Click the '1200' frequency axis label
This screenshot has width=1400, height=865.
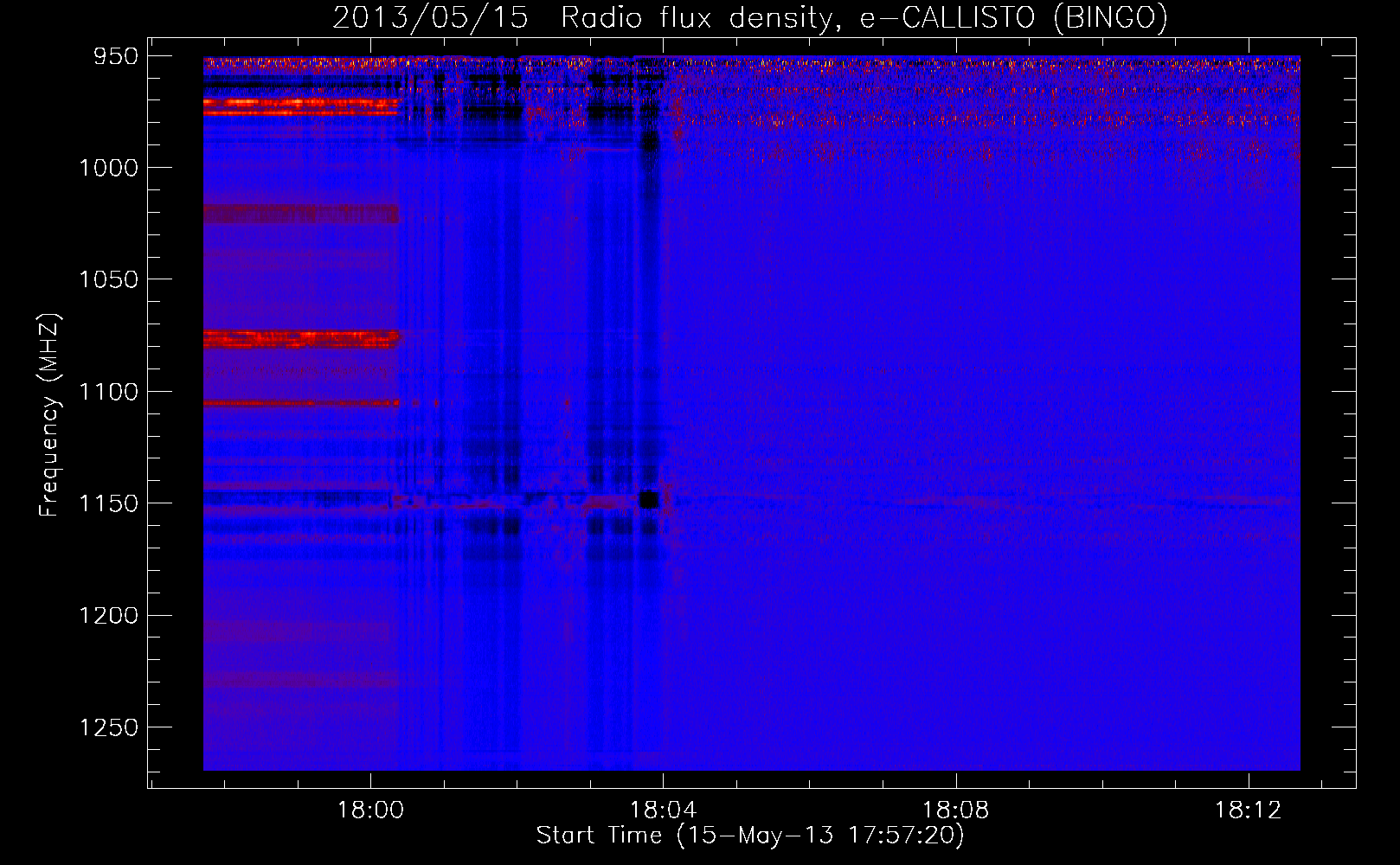109,616
